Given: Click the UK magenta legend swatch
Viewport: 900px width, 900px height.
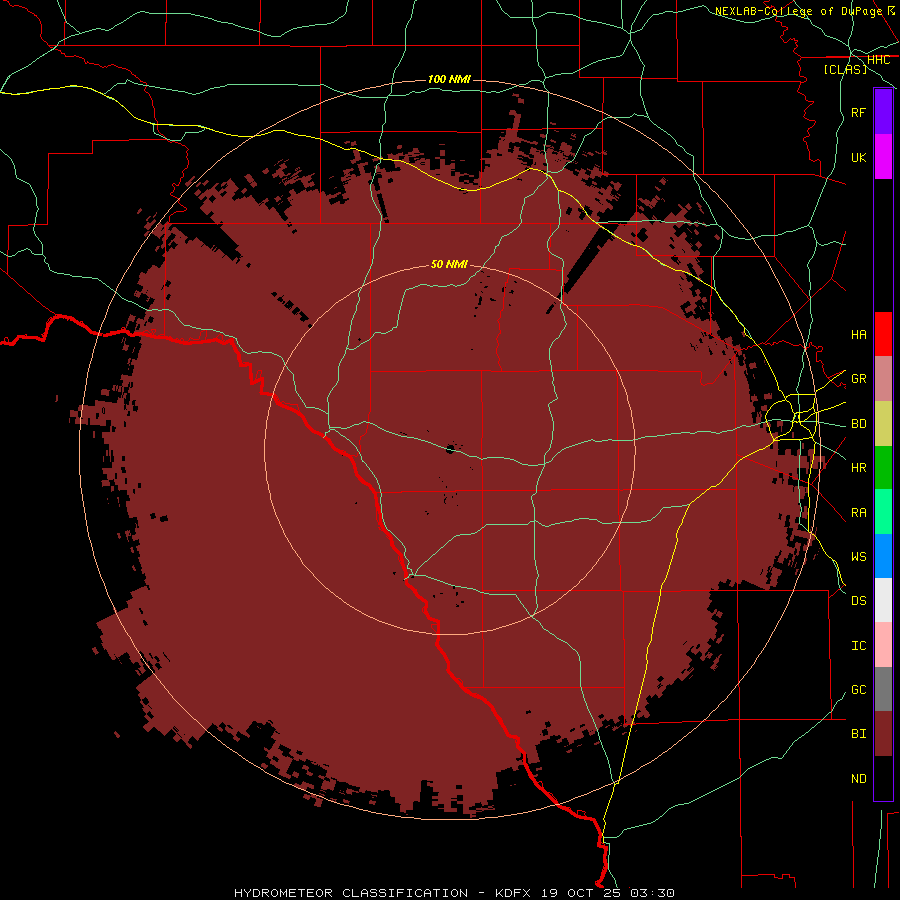Looking at the screenshot, I should point(883,157).
